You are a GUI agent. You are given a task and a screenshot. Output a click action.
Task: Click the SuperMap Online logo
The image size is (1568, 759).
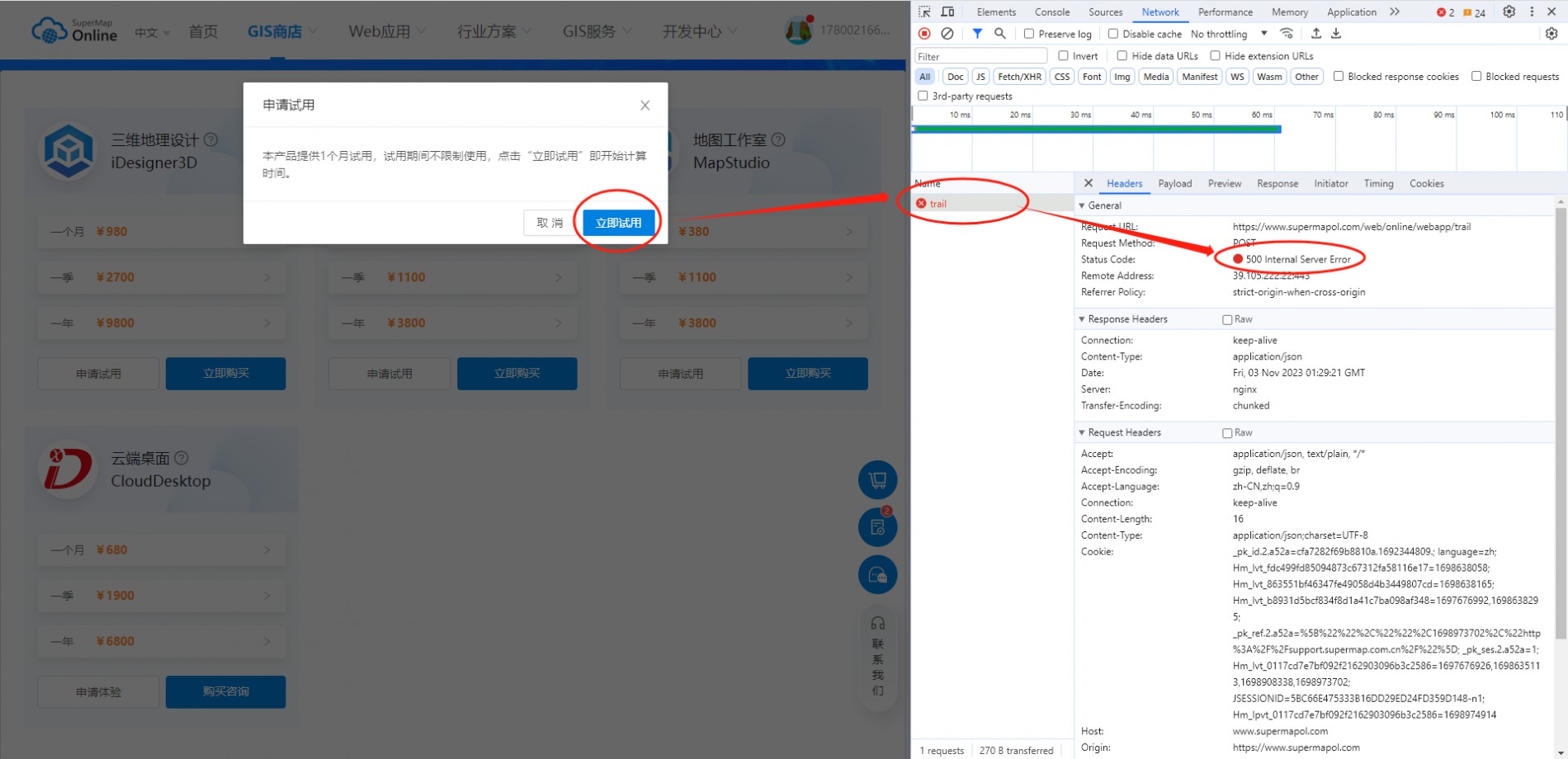pos(74,31)
